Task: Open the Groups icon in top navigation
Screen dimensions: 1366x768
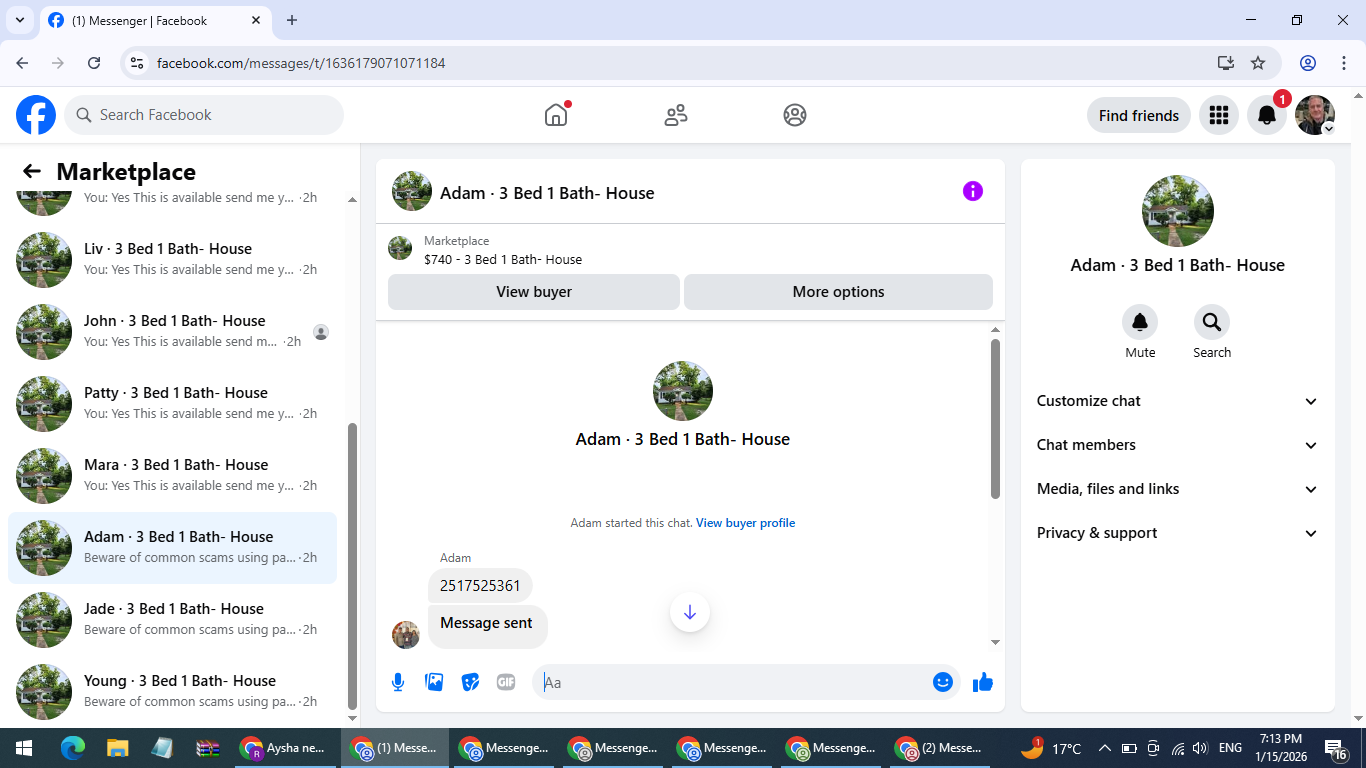Action: [x=795, y=115]
